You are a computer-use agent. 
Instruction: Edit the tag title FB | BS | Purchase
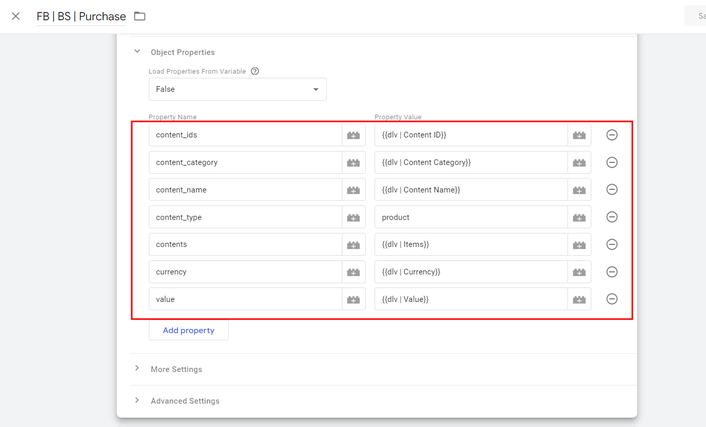pos(81,17)
